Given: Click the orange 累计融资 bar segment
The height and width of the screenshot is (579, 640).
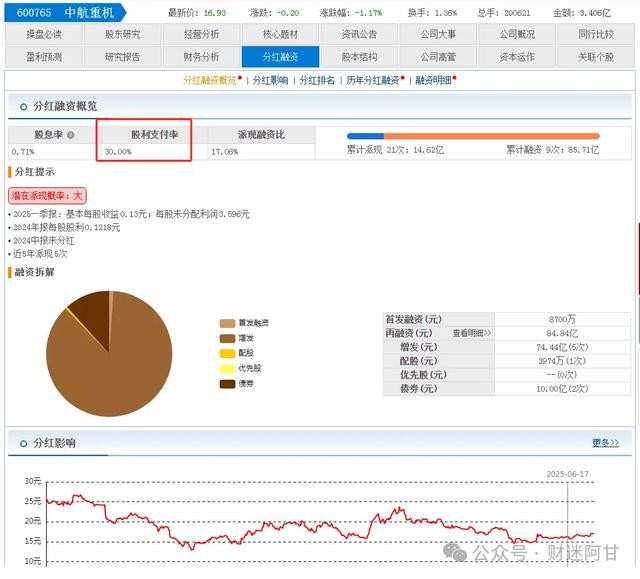Looking at the screenshot, I should pyautogui.click(x=491, y=136).
